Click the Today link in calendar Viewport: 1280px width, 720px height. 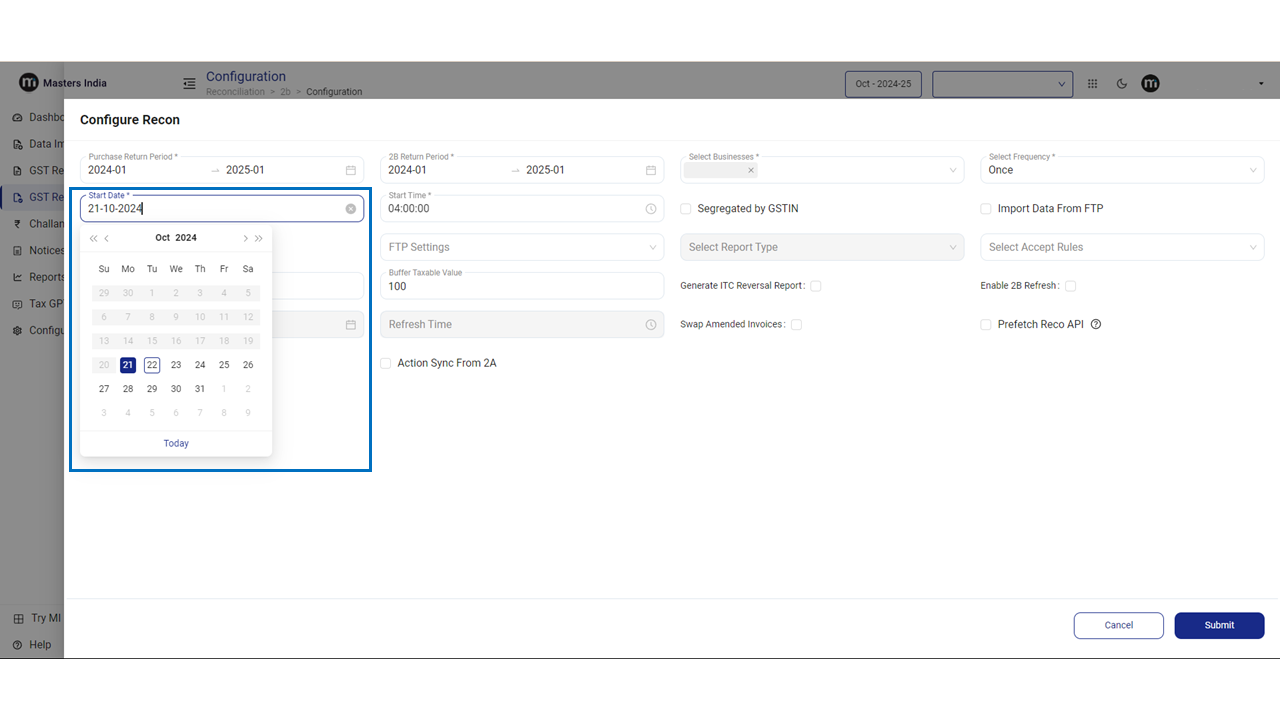coord(176,443)
